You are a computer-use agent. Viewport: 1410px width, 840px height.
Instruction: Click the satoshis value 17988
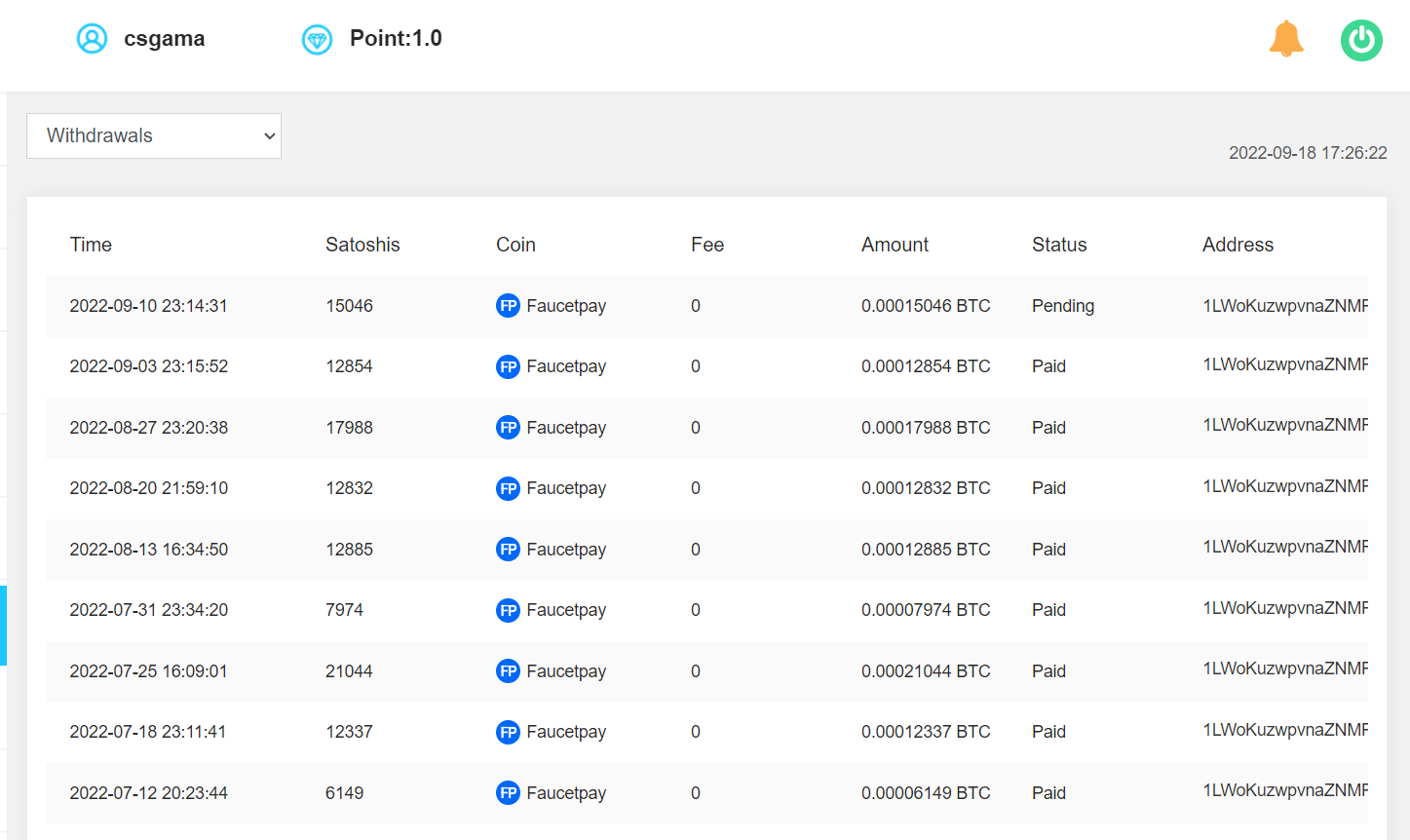349,428
